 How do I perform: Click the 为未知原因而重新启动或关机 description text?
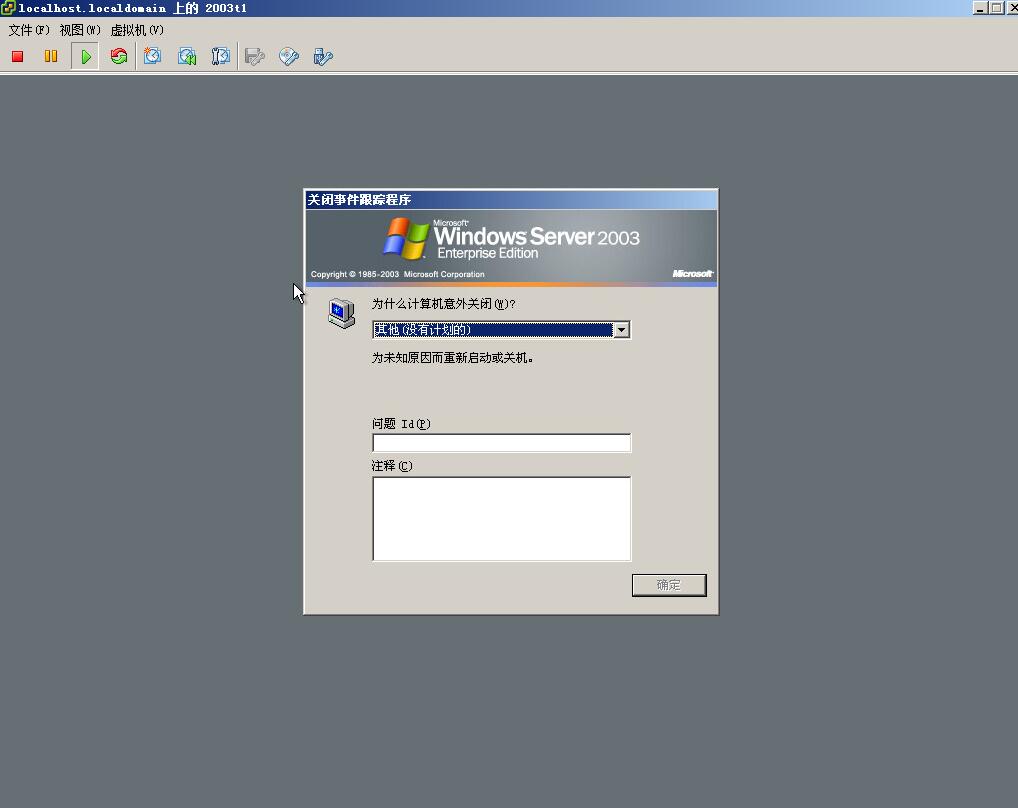(453, 358)
